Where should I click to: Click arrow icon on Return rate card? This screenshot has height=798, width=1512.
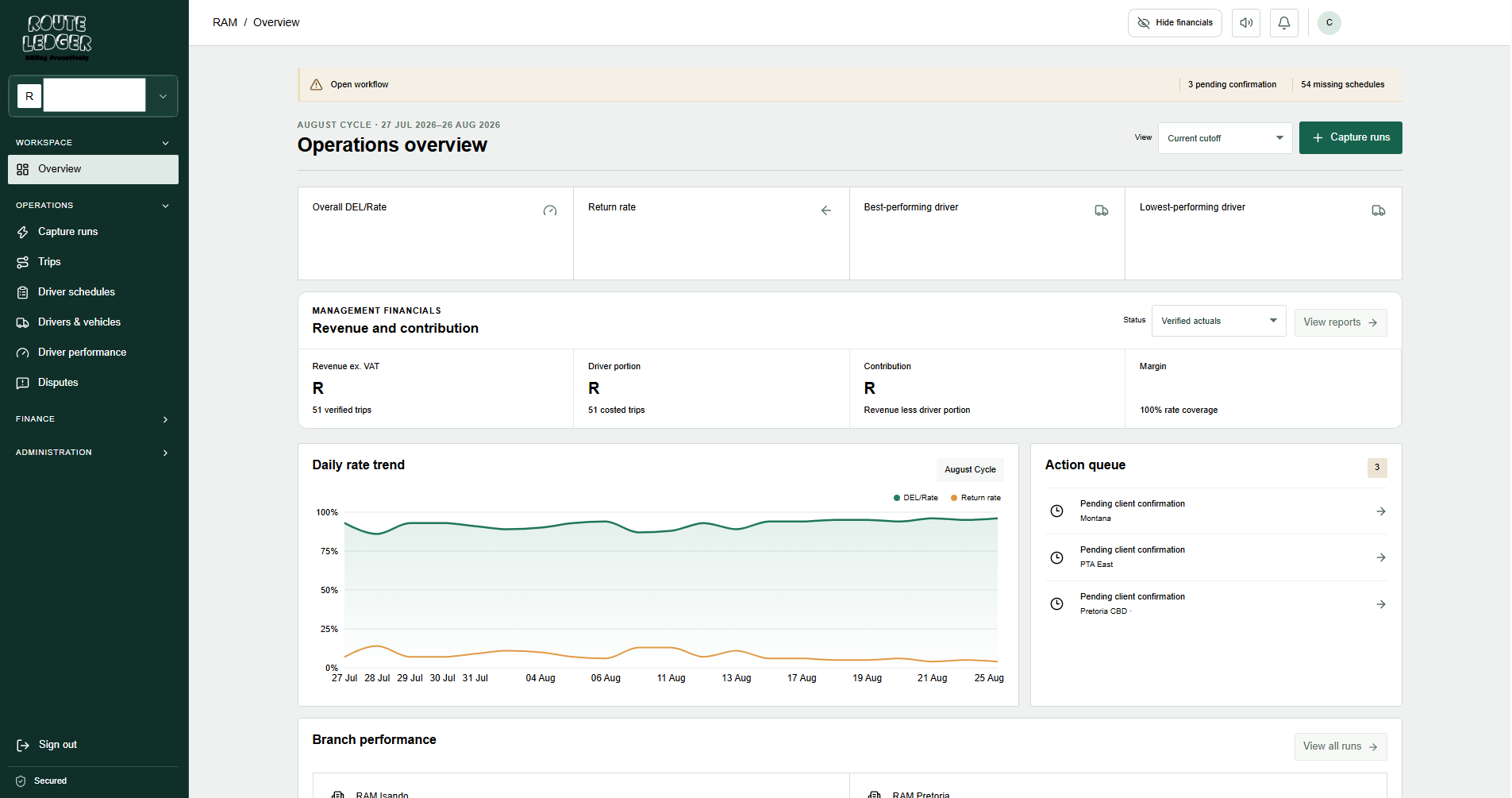point(826,210)
